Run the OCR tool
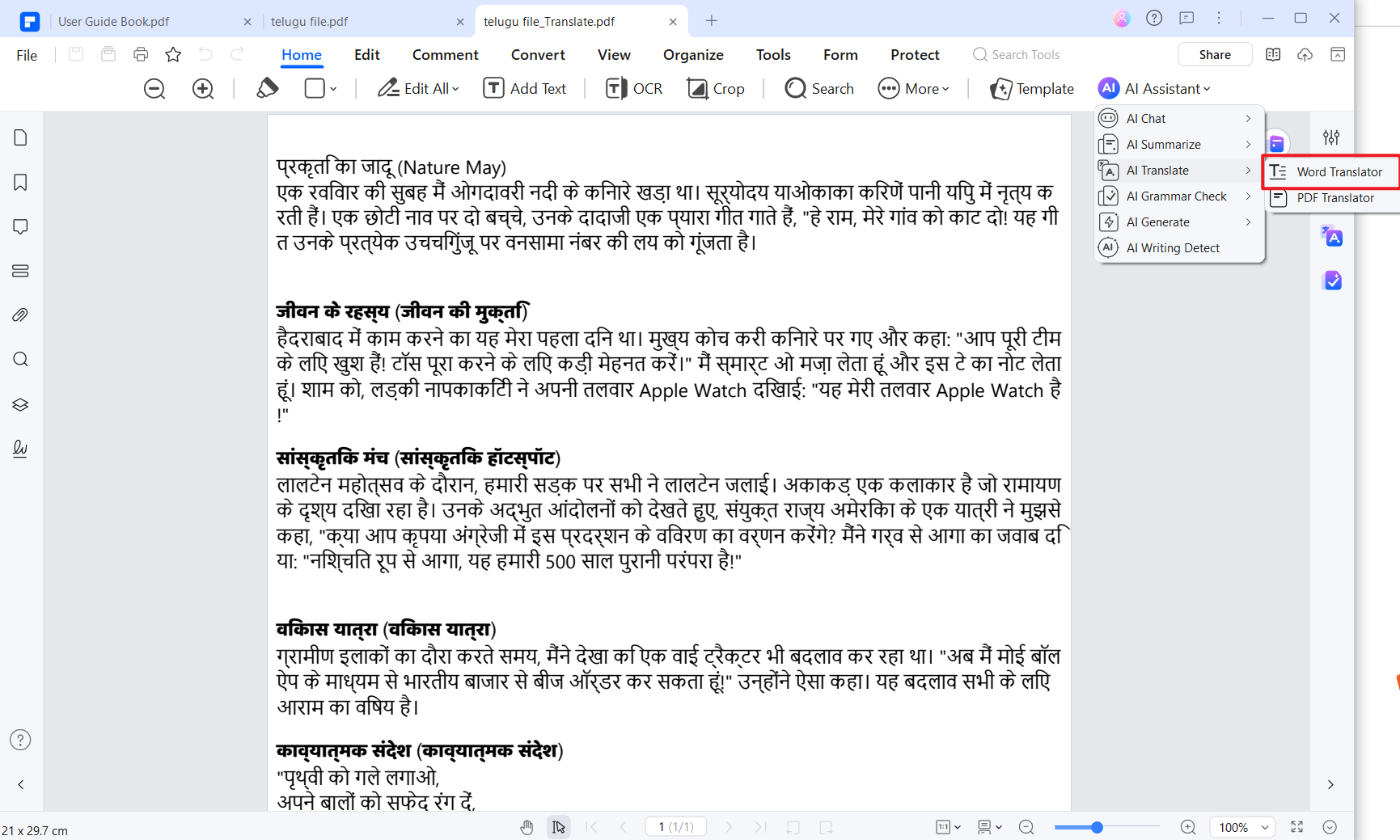The width and height of the screenshot is (1400, 840). click(634, 89)
